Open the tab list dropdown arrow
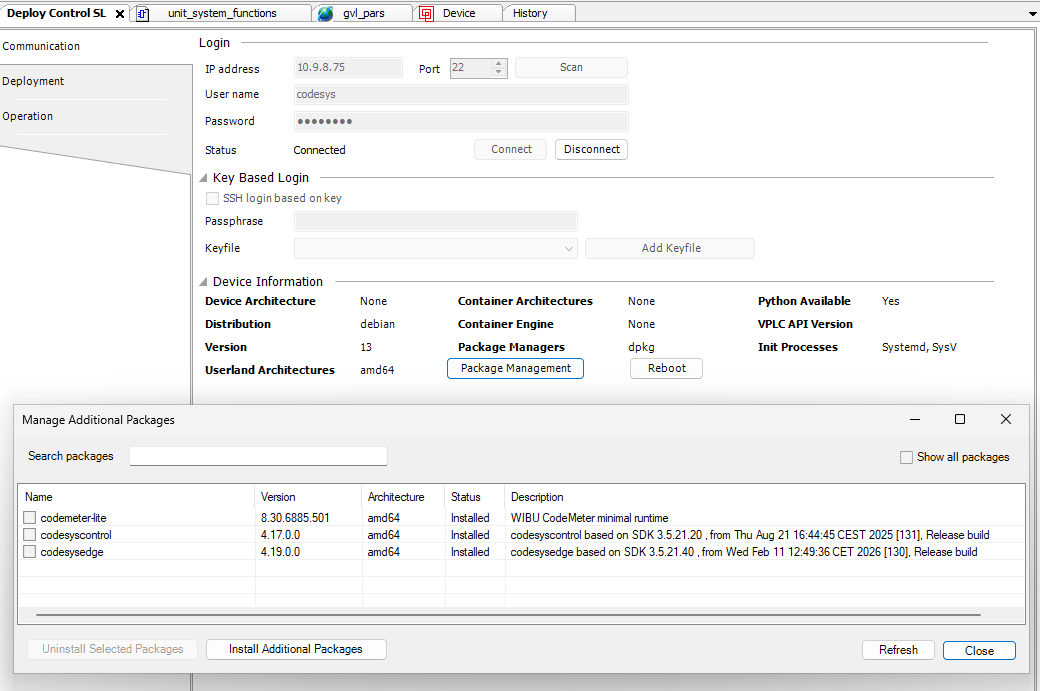The height and width of the screenshot is (691, 1040). (x=1032, y=14)
